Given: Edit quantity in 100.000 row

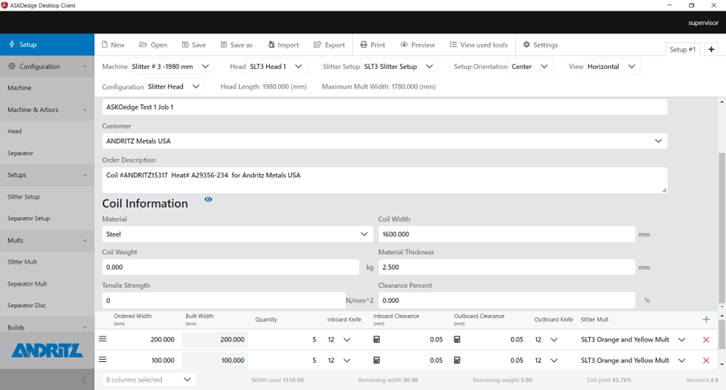Looking at the screenshot, I should (286, 360).
